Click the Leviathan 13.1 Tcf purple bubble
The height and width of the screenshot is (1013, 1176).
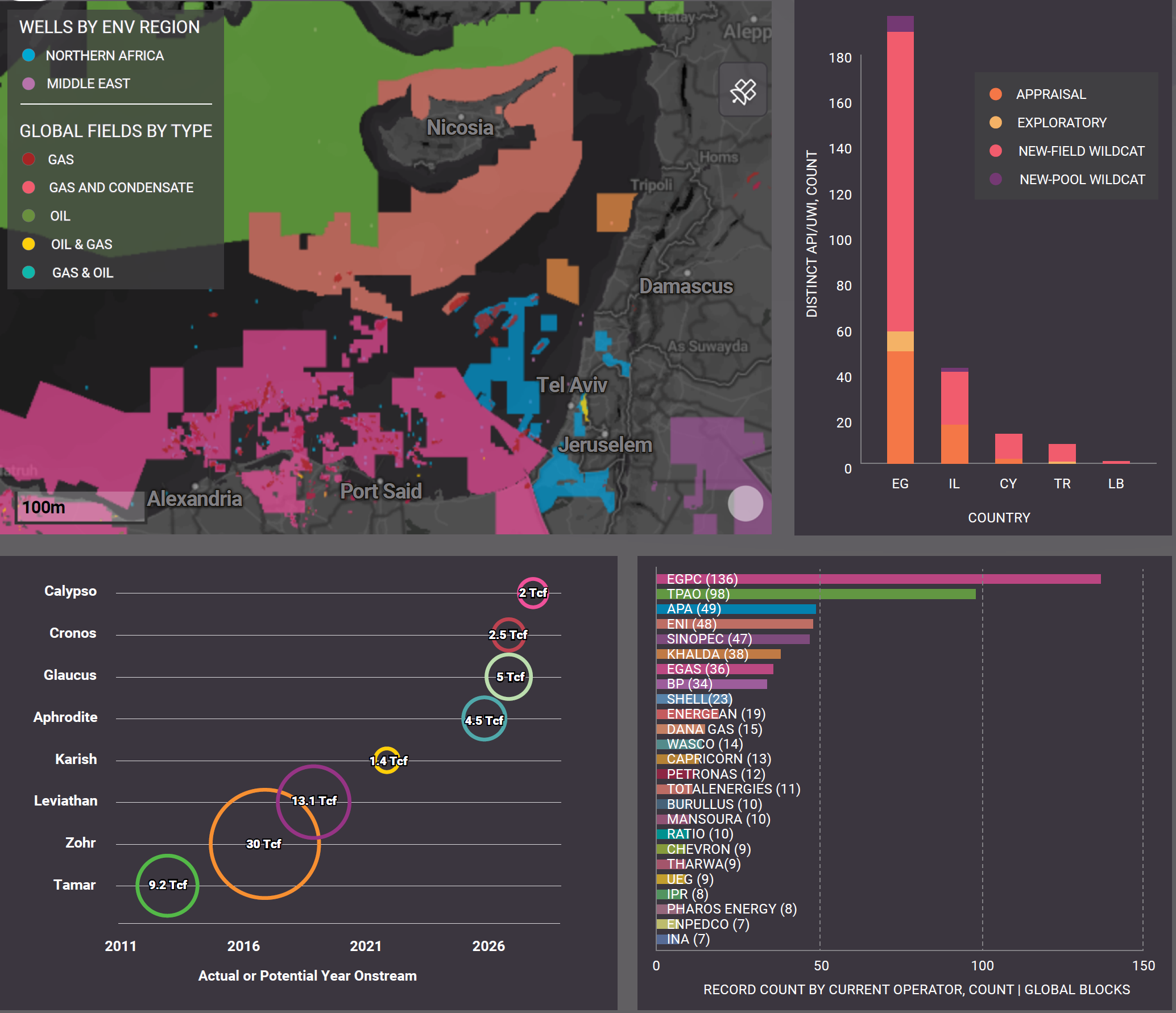point(313,801)
